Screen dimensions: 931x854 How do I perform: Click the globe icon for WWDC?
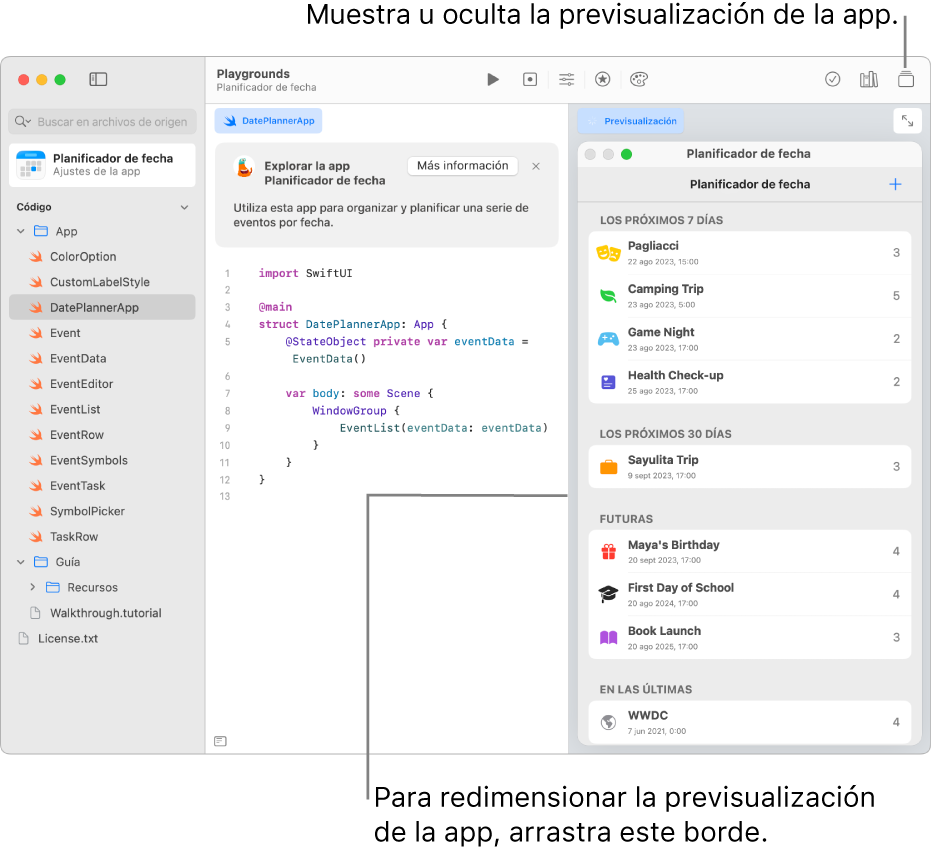point(608,722)
